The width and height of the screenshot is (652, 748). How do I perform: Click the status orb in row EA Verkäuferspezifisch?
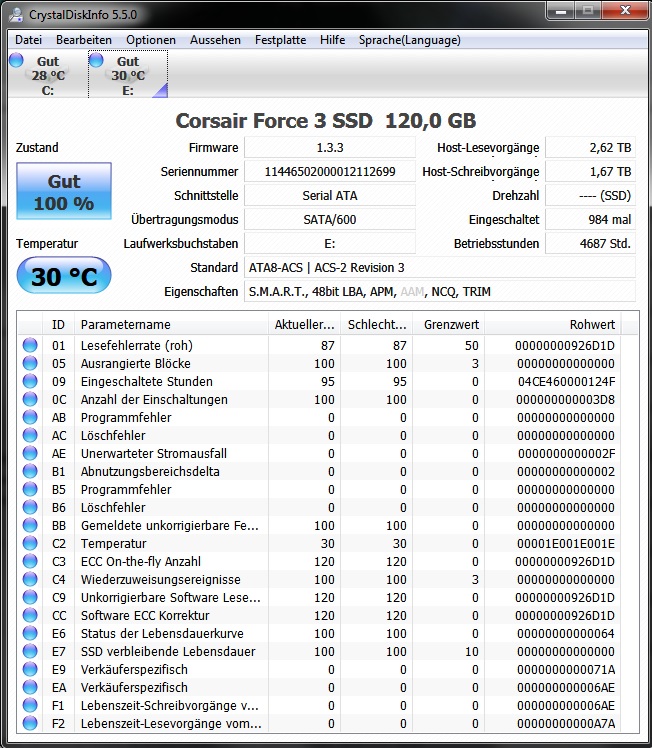tap(30, 687)
